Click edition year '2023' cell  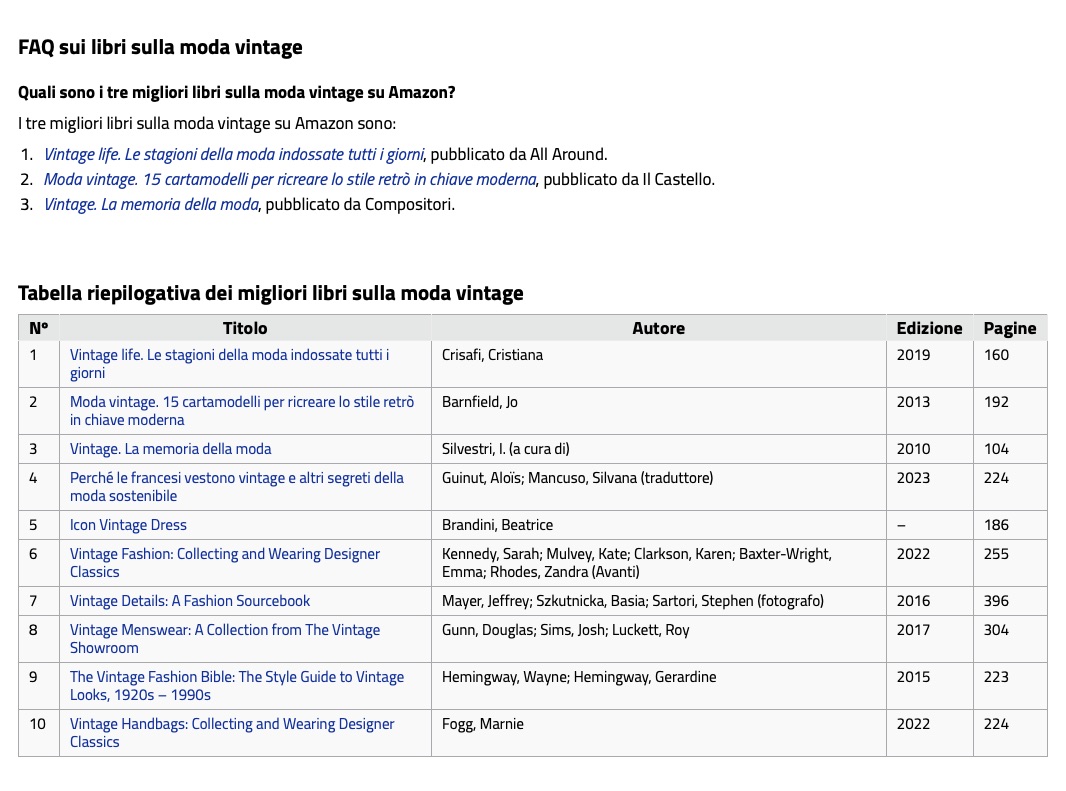pyautogui.click(x=929, y=487)
